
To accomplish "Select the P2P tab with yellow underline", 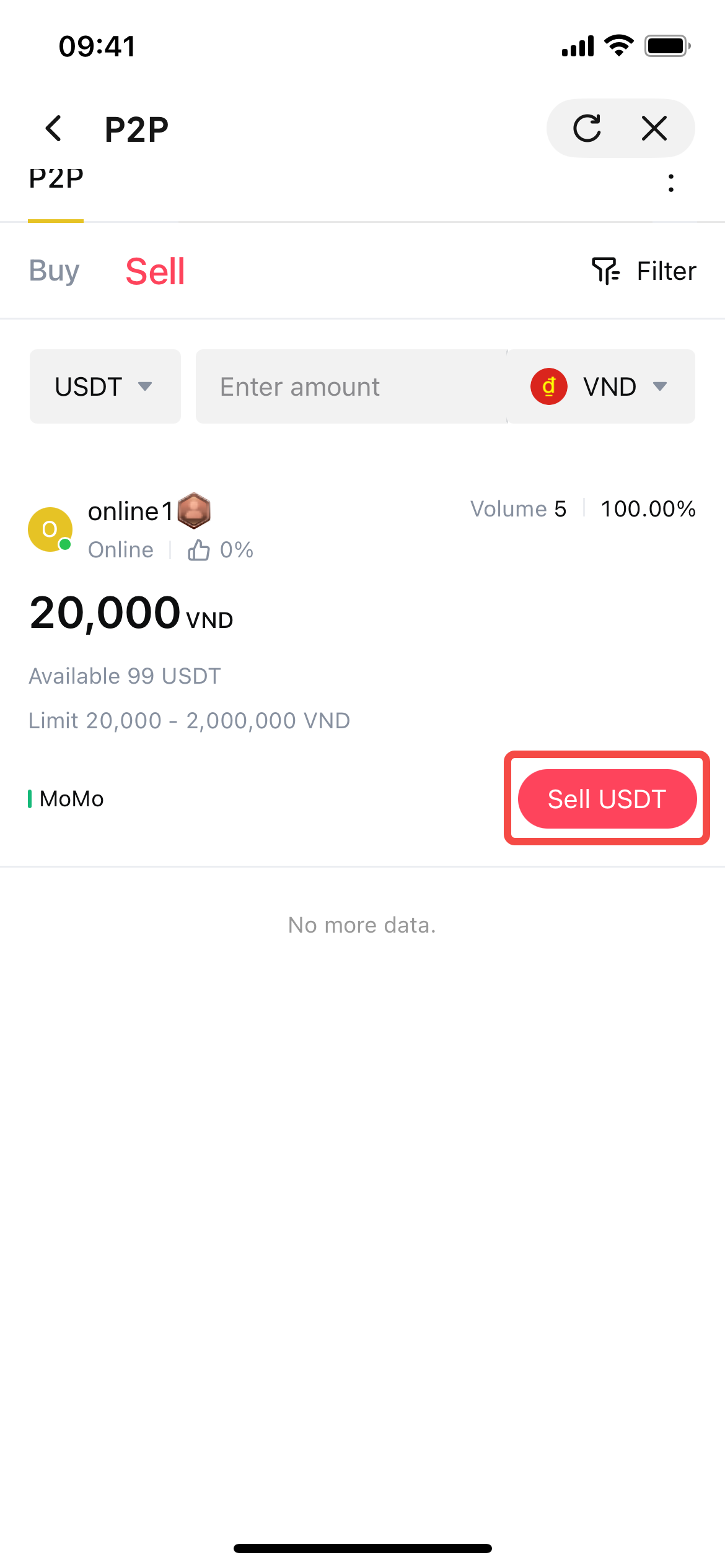I will click(56, 180).
